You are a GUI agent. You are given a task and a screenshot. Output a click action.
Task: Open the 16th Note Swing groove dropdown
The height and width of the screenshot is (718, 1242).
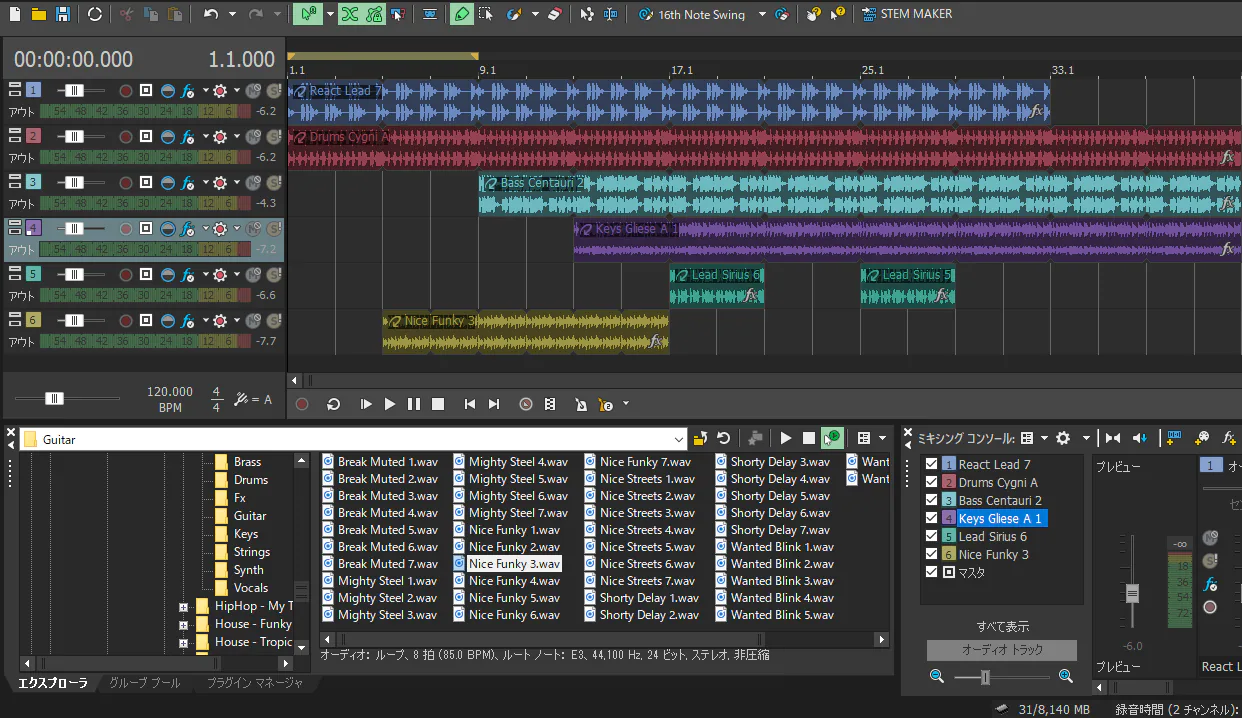(x=762, y=15)
